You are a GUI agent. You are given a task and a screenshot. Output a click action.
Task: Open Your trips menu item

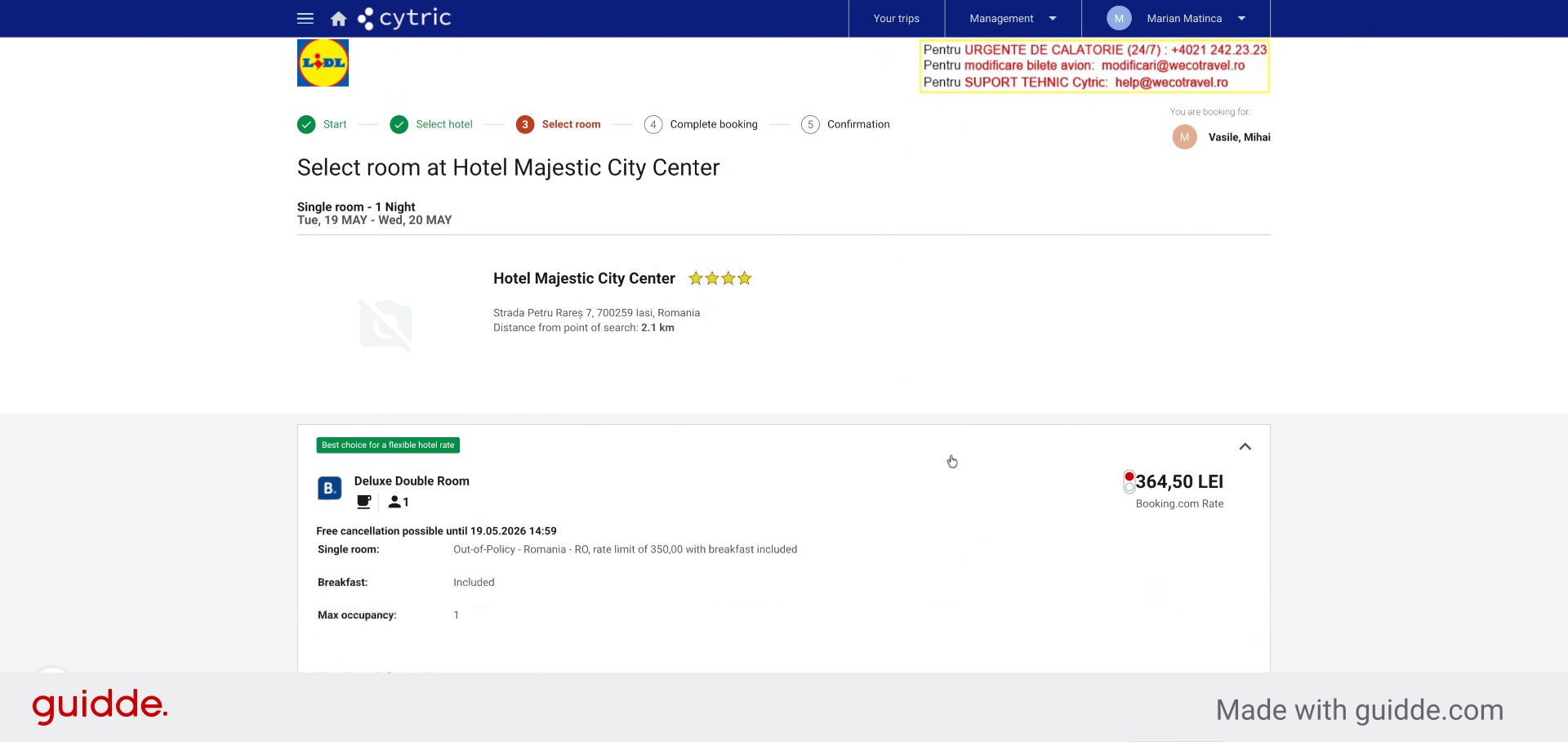[x=896, y=18]
